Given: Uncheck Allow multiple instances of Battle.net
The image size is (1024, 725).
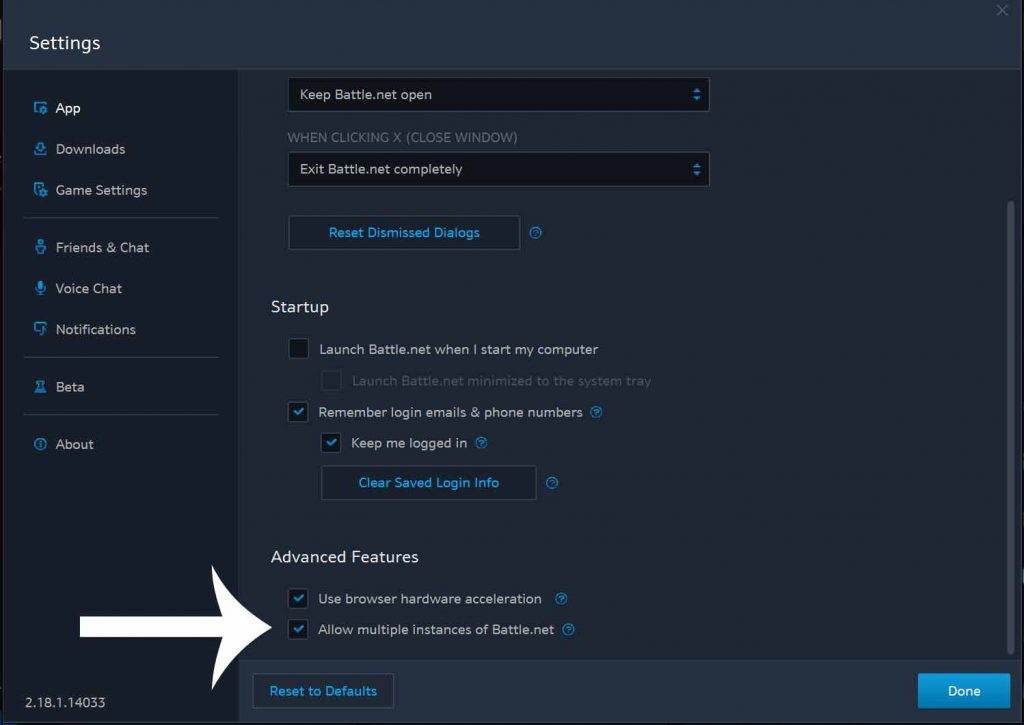Looking at the screenshot, I should [x=298, y=629].
